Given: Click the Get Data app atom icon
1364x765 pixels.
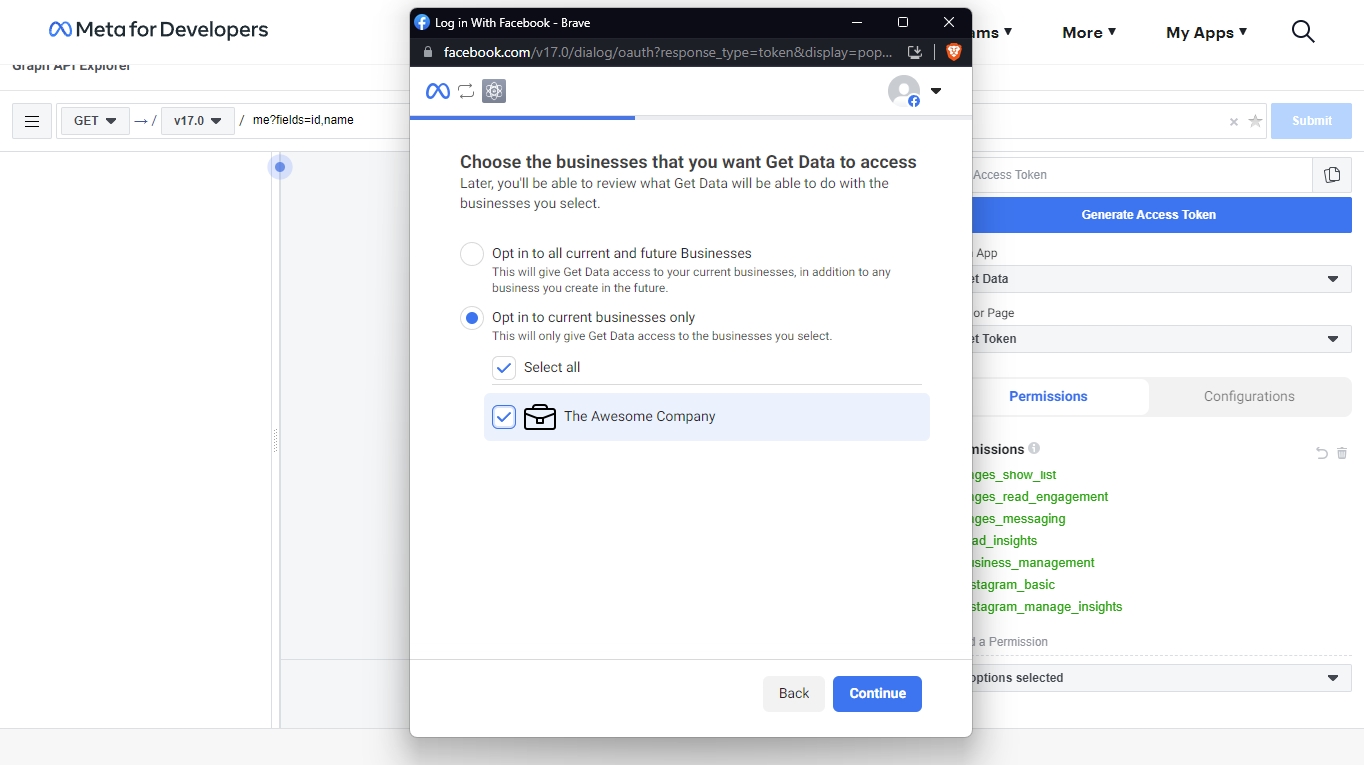Looking at the screenshot, I should pyautogui.click(x=494, y=91).
